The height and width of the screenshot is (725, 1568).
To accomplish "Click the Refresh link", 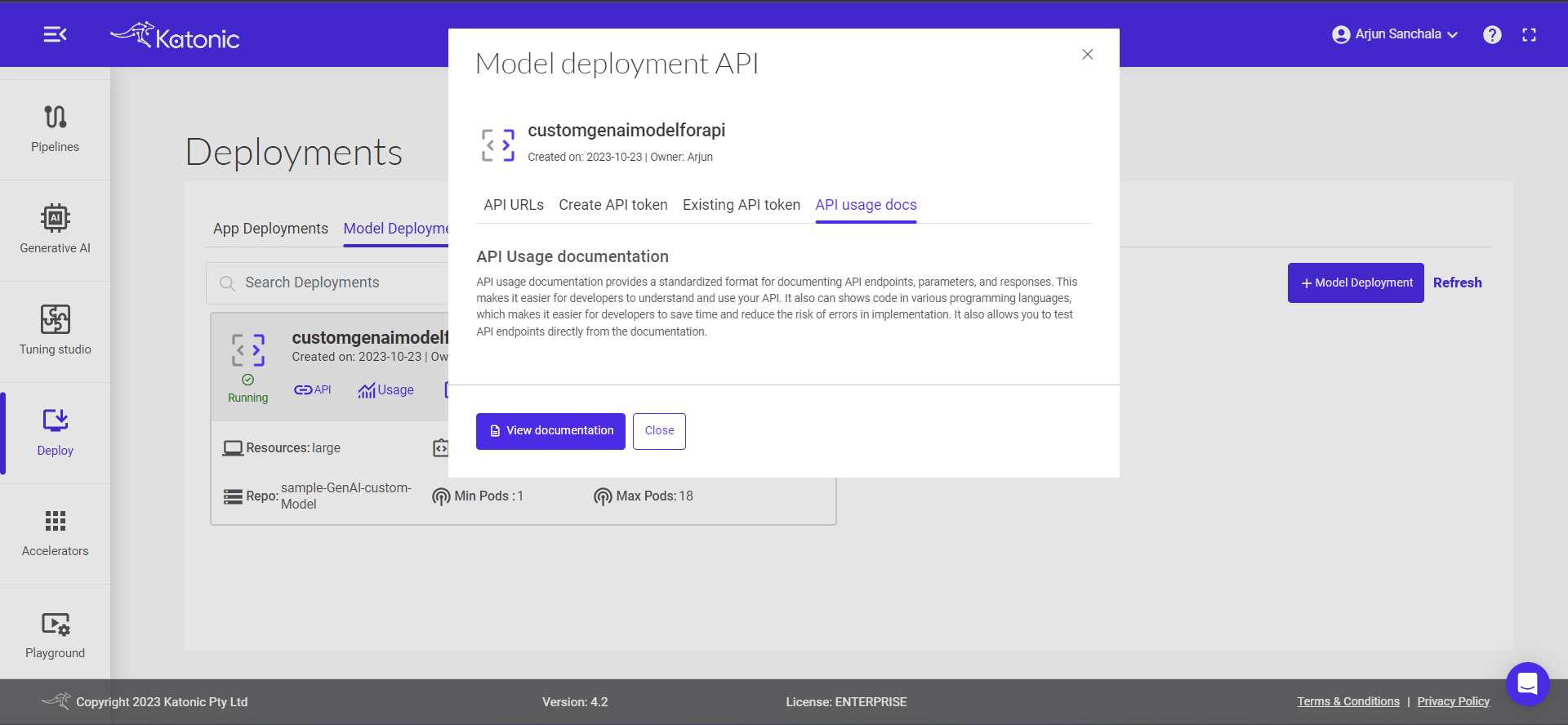I will [x=1457, y=282].
